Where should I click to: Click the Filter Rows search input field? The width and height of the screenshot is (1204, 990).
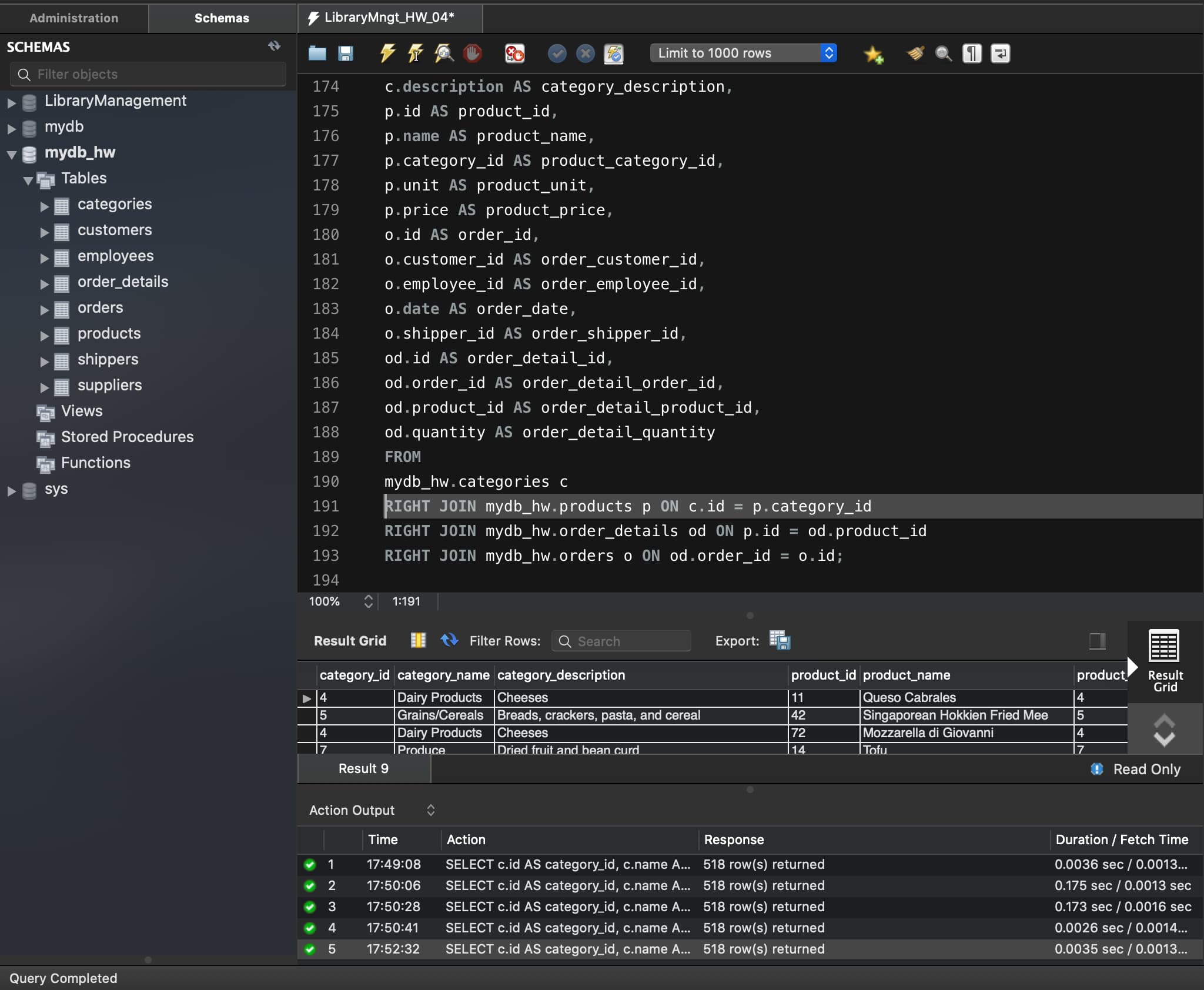click(x=622, y=641)
